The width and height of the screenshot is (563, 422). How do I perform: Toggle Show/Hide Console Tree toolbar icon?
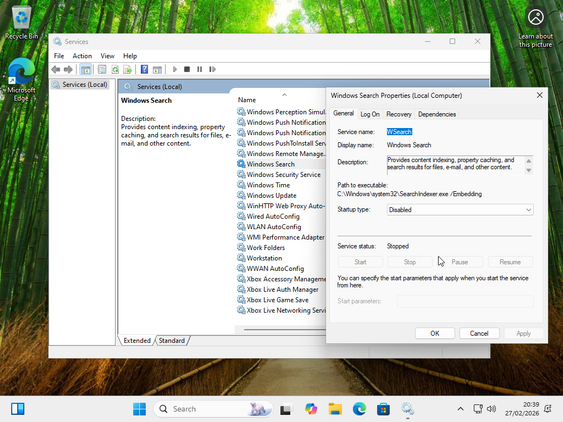coord(85,69)
